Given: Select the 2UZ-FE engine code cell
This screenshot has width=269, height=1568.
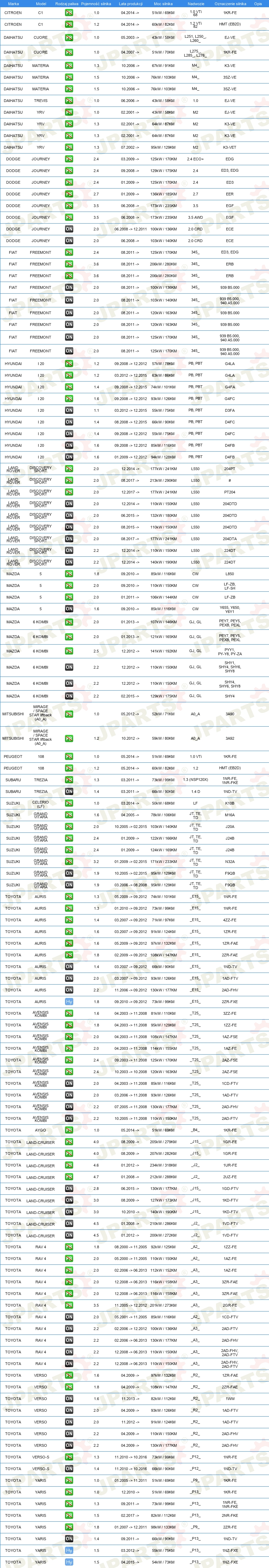Looking at the screenshot, I should 230,1177.
